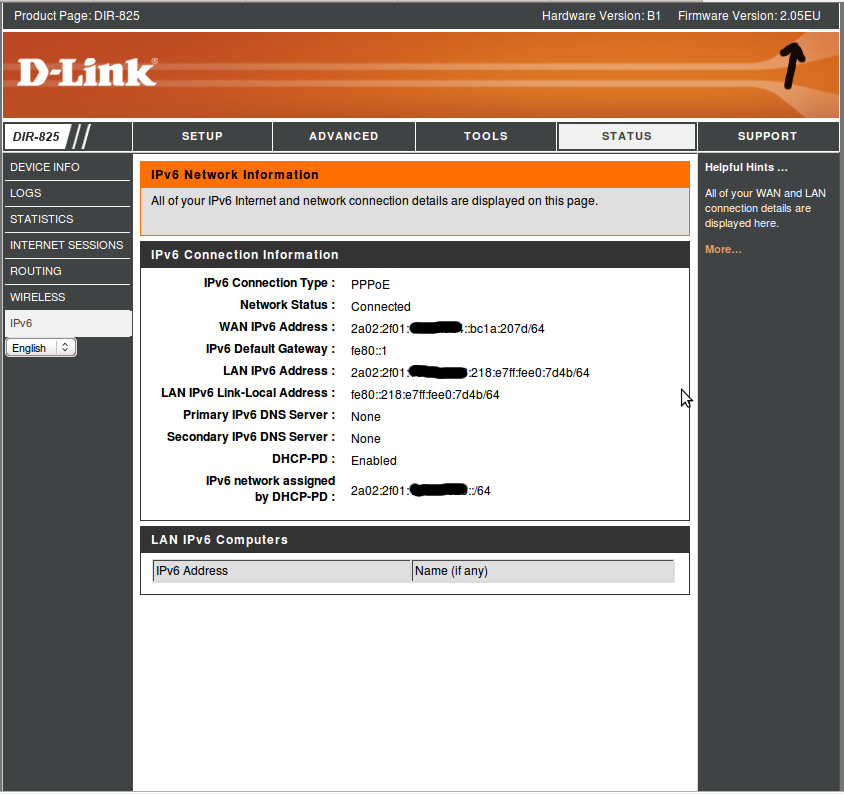View the LOGS page from the sidebar
This screenshot has width=844, height=794.
tap(26, 193)
